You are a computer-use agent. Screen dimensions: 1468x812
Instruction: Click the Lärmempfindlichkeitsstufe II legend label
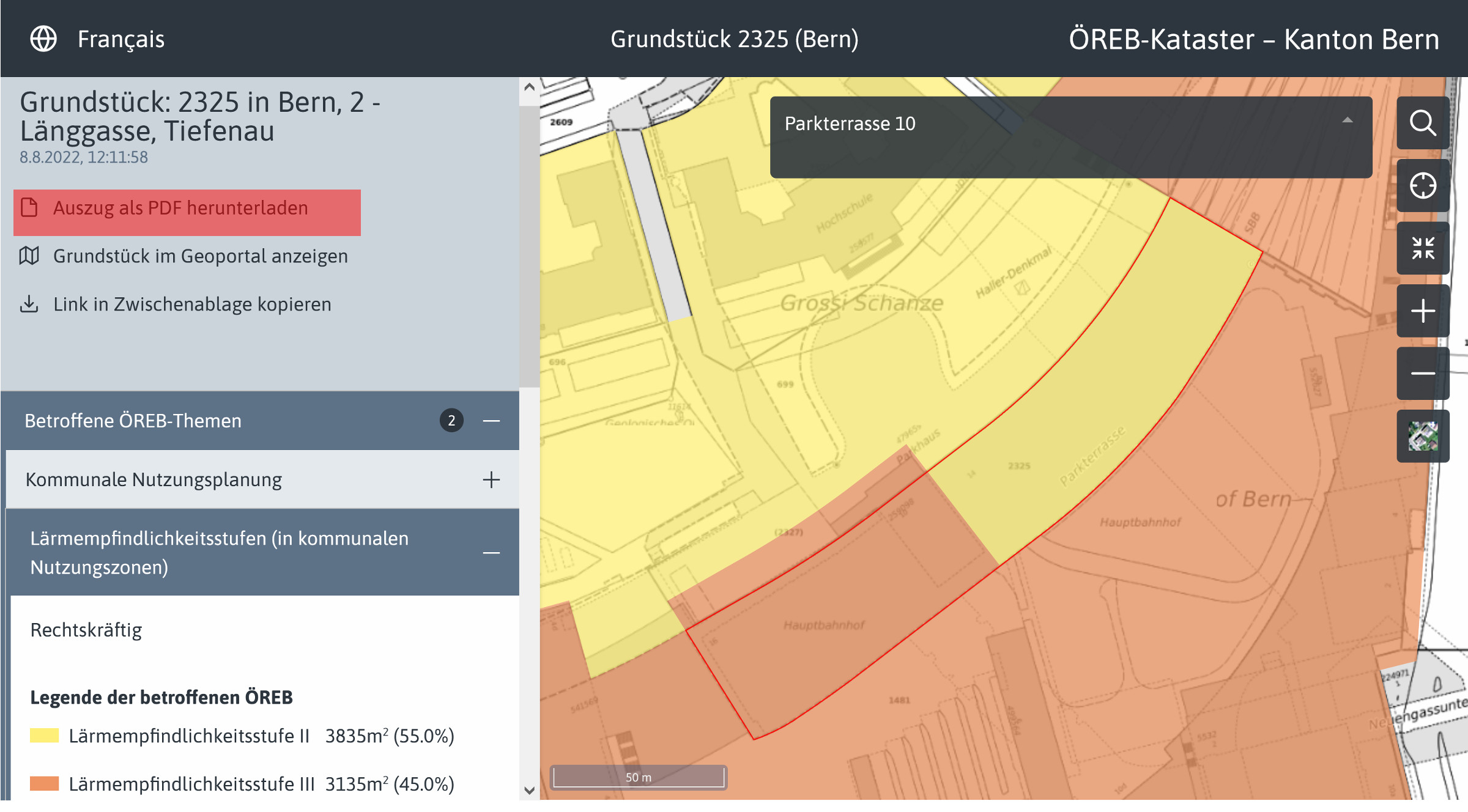(x=189, y=736)
